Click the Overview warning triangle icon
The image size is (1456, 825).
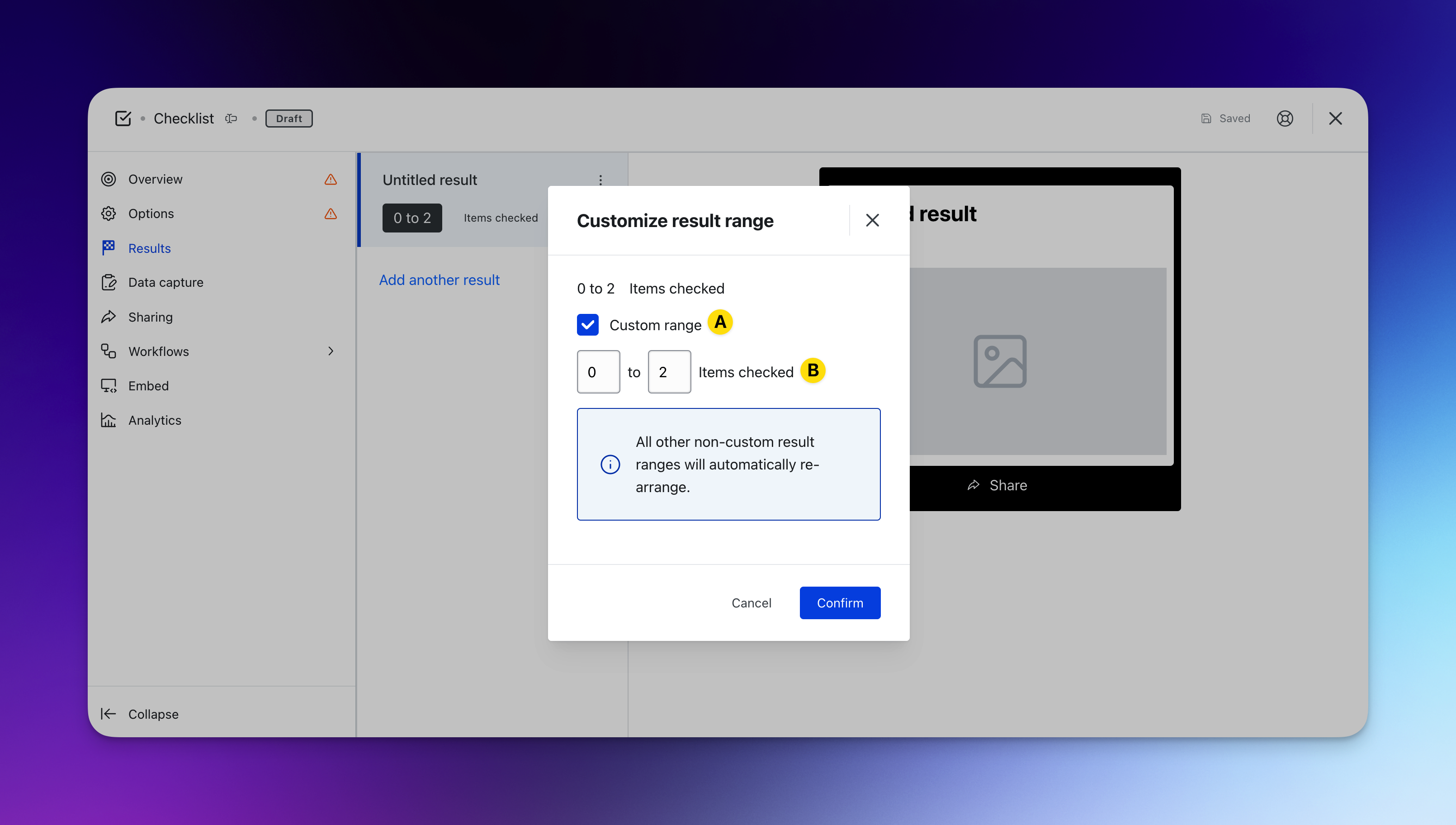[331, 180]
